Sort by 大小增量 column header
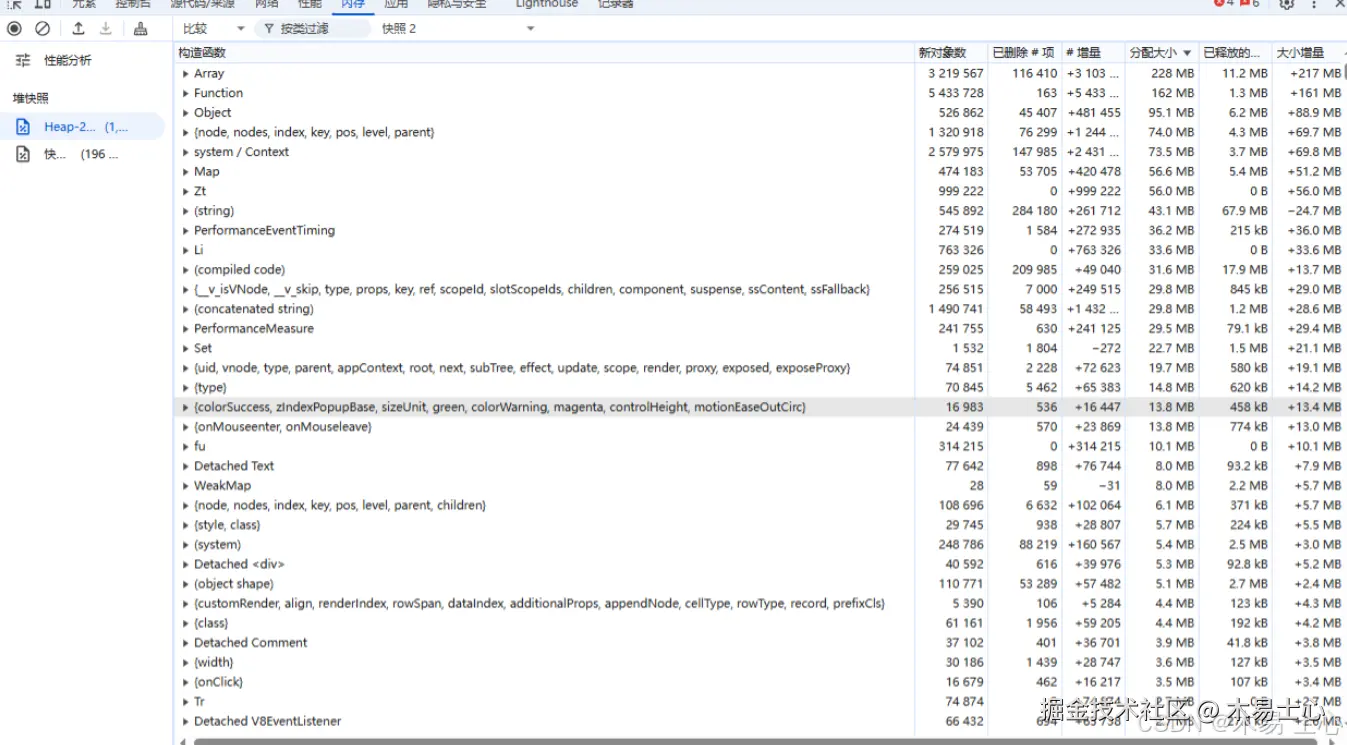This screenshot has width=1347, height=745. 1308,53
